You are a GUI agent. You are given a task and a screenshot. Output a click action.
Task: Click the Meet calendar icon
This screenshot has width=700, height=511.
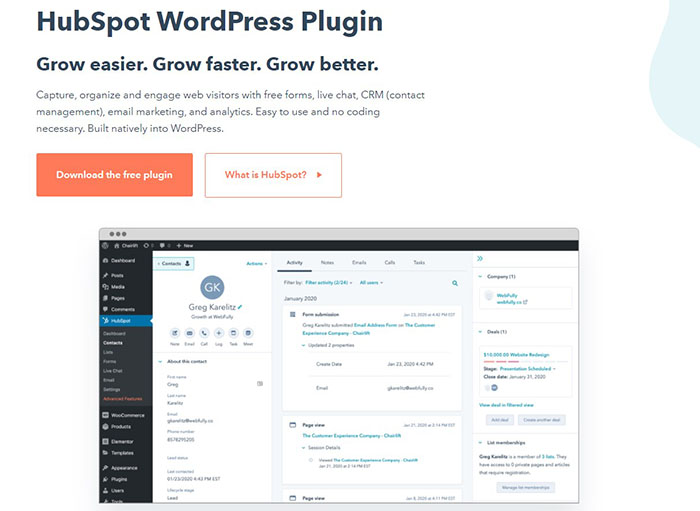click(248, 333)
